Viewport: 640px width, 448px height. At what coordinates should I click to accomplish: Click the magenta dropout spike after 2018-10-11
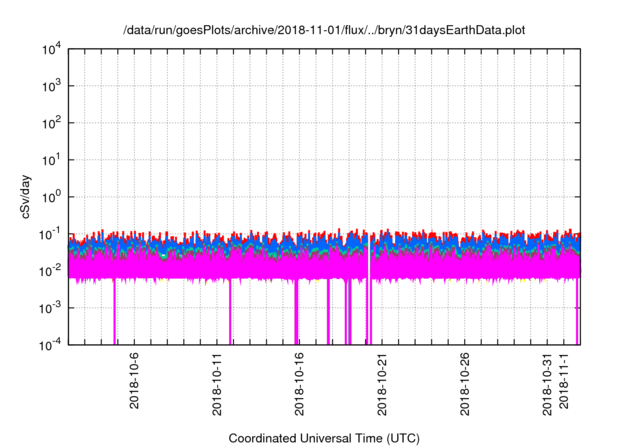pos(230,312)
